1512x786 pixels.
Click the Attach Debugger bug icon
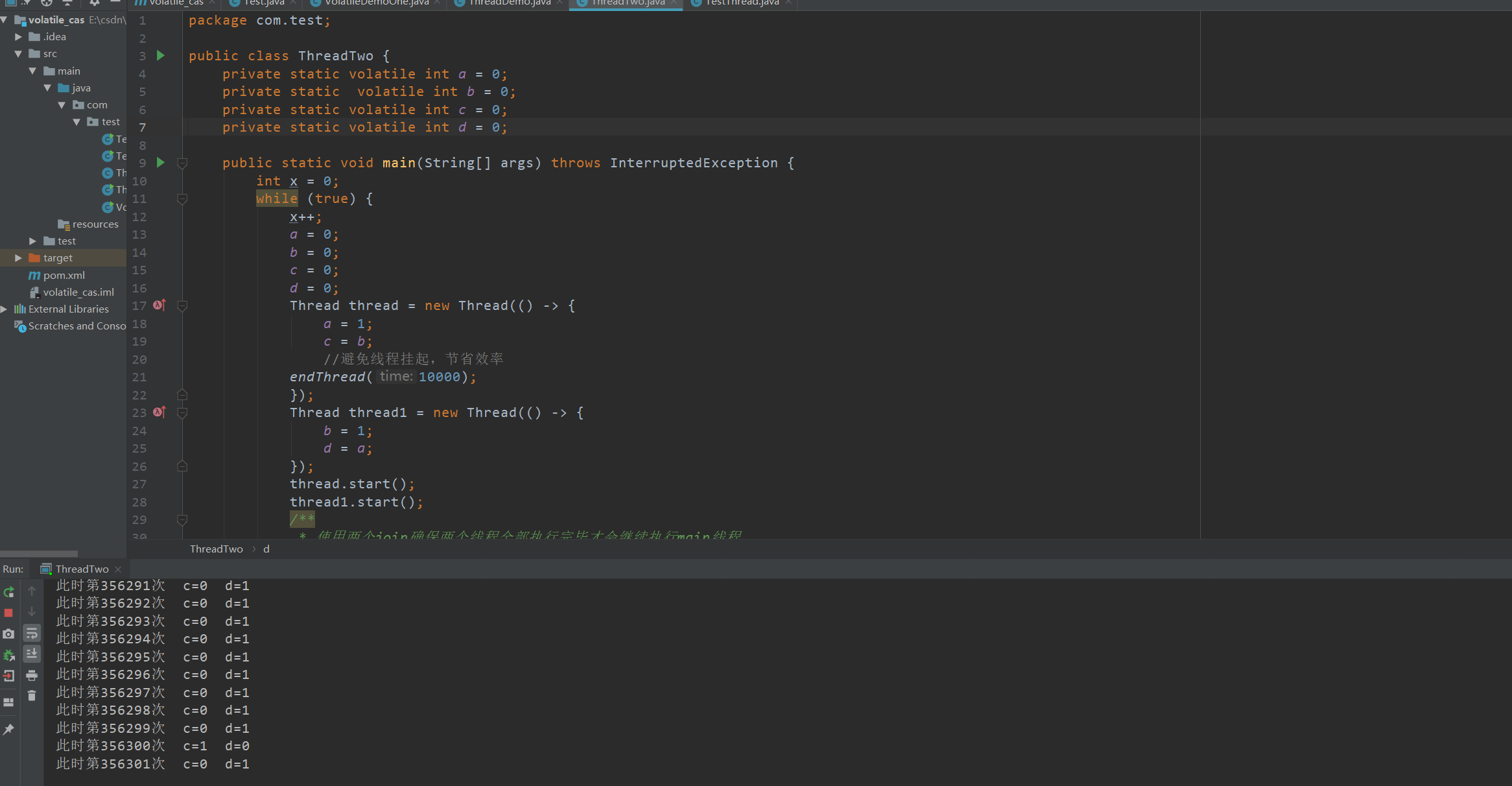pyautogui.click(x=8, y=655)
